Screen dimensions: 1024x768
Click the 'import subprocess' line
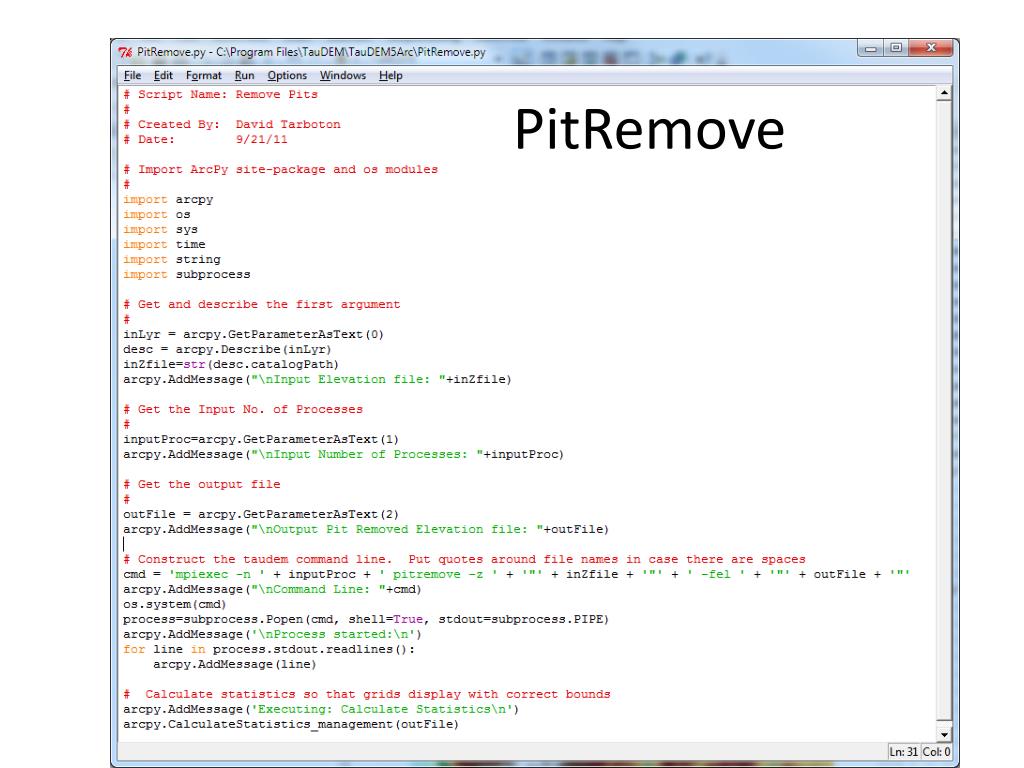(x=187, y=274)
